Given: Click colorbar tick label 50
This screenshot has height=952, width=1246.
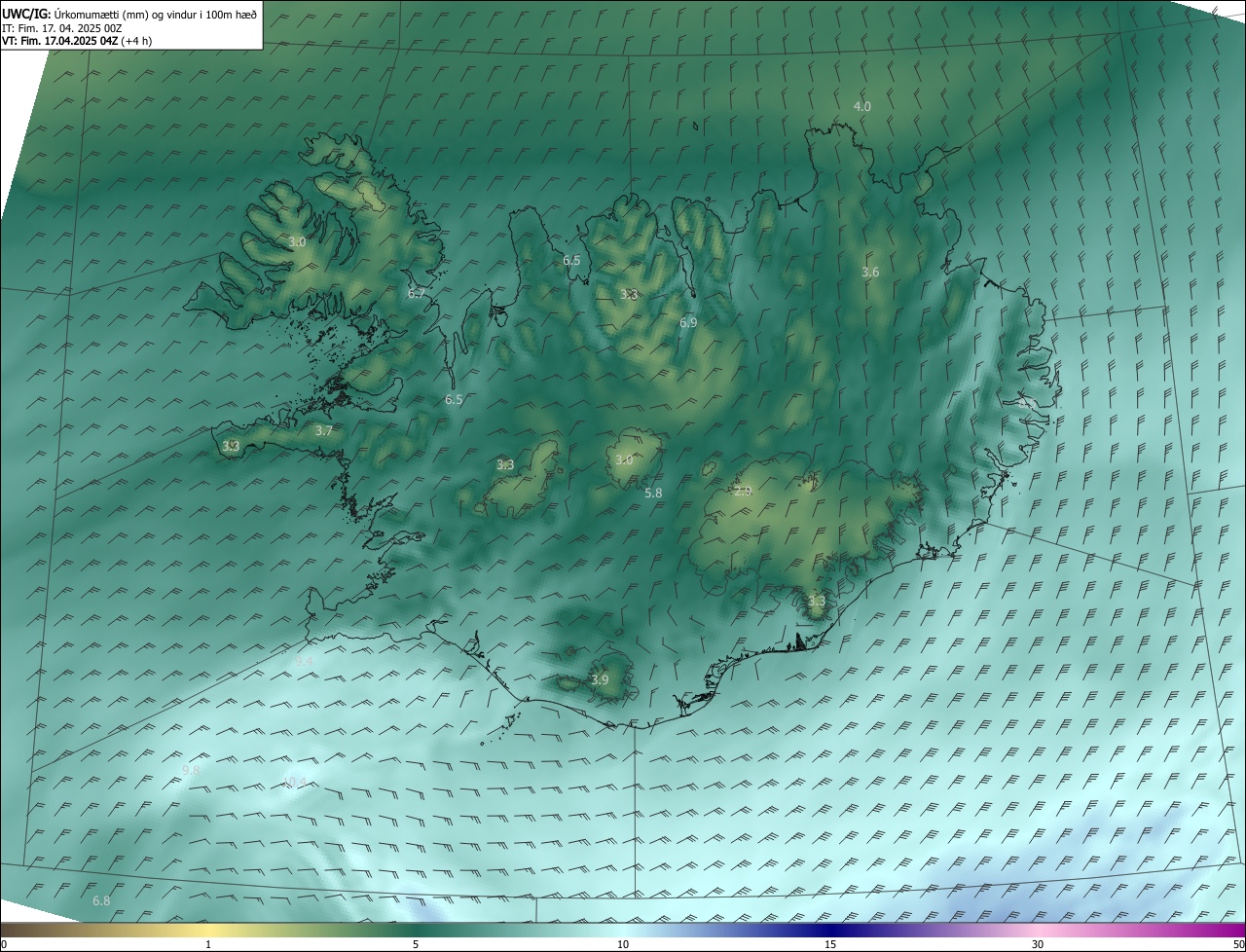Looking at the screenshot, I should click(x=1238, y=944).
